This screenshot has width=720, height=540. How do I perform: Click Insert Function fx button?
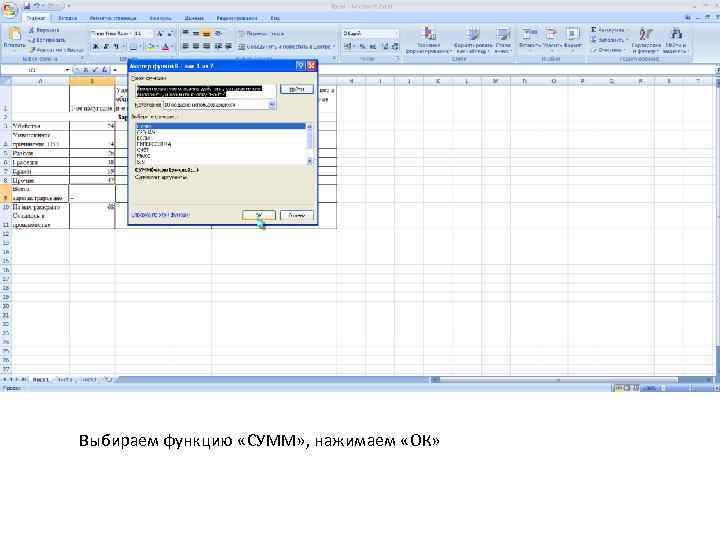[x=105, y=70]
